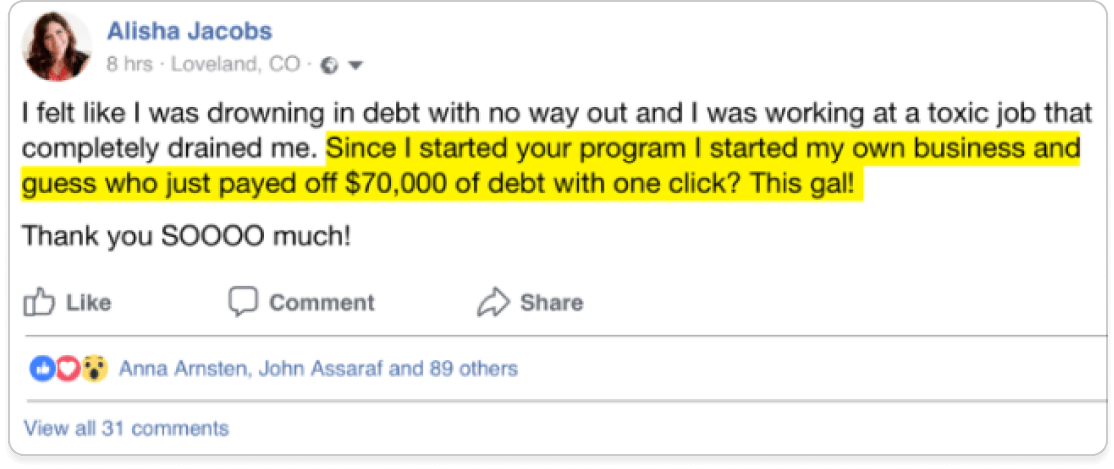Expand the post options dropdown arrow
This screenshot has height=469, width=1114.
[x=356, y=66]
